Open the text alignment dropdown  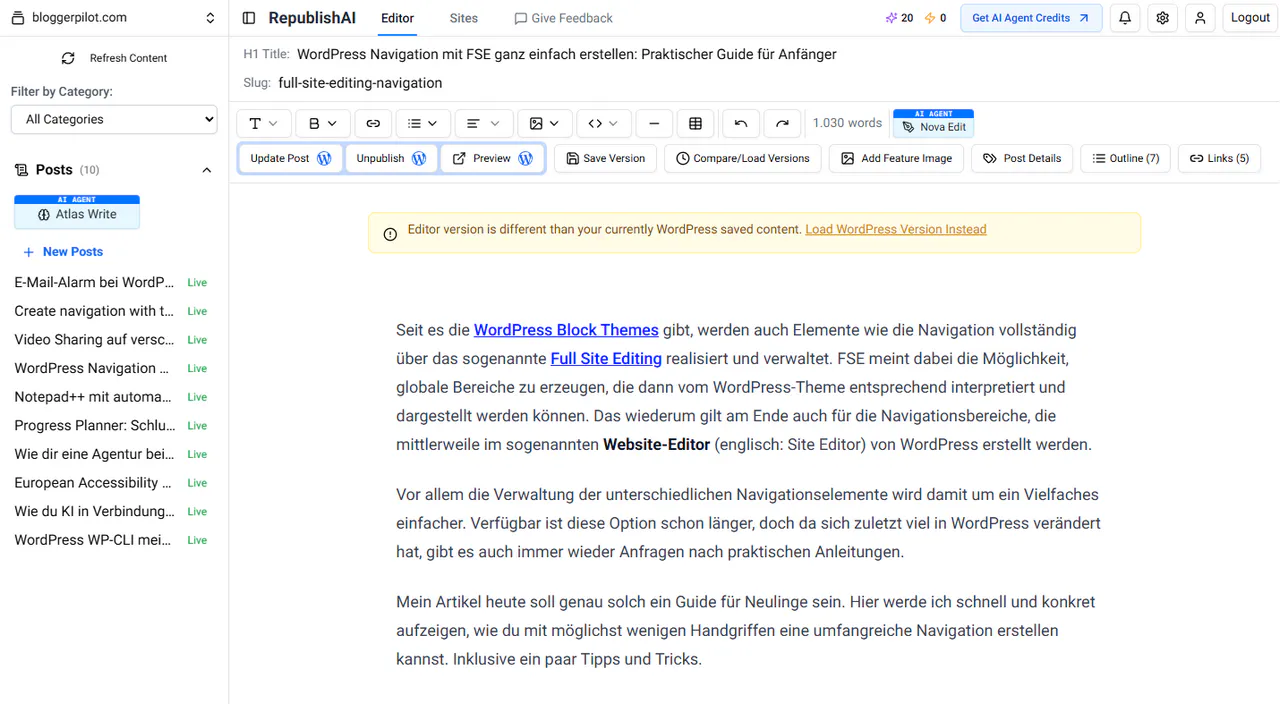tap(483, 123)
